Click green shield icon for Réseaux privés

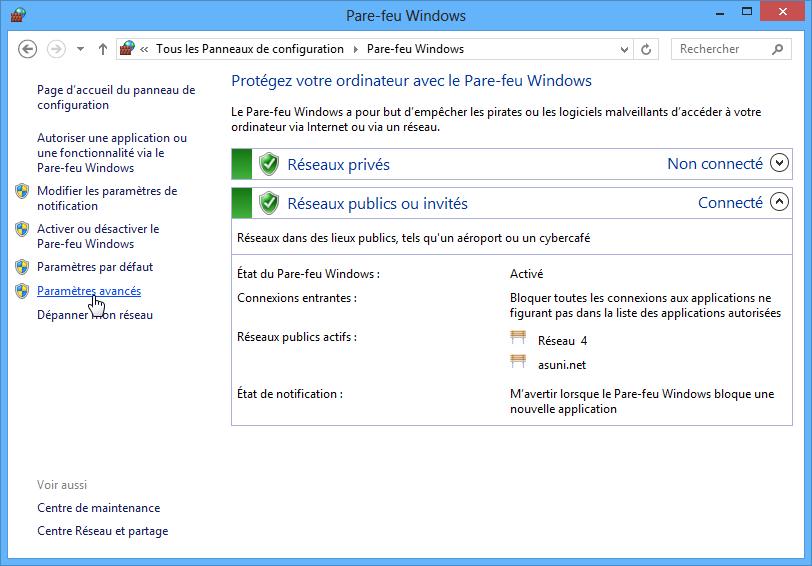(269, 164)
